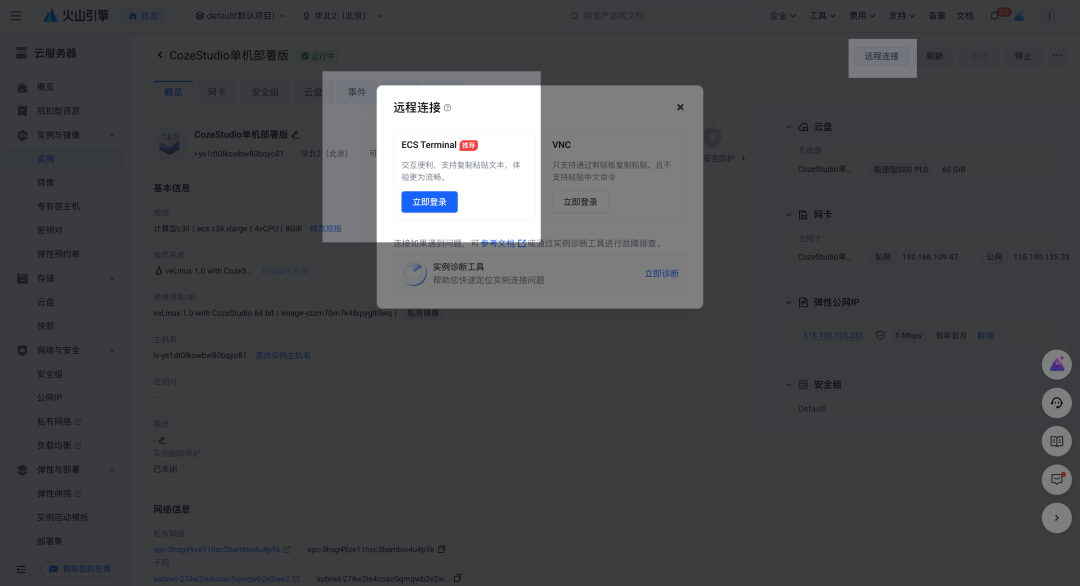Viewport: 1080px width, 586px height.
Task: Click the edit pencil under 描述
Action: [162, 440]
